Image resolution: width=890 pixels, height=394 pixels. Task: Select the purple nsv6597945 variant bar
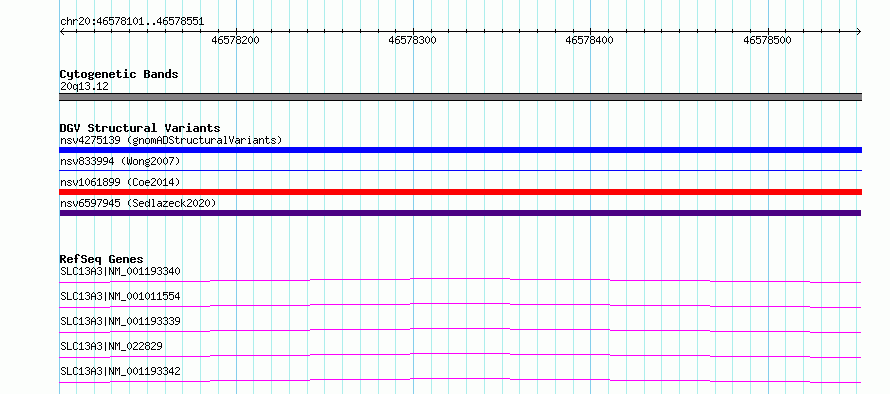pyautogui.click(x=460, y=213)
